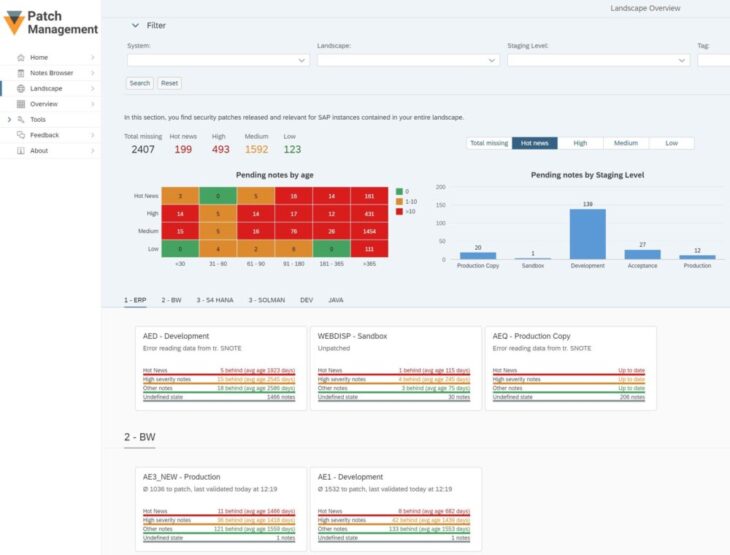Click the red >10 legend swatch

coord(399,211)
